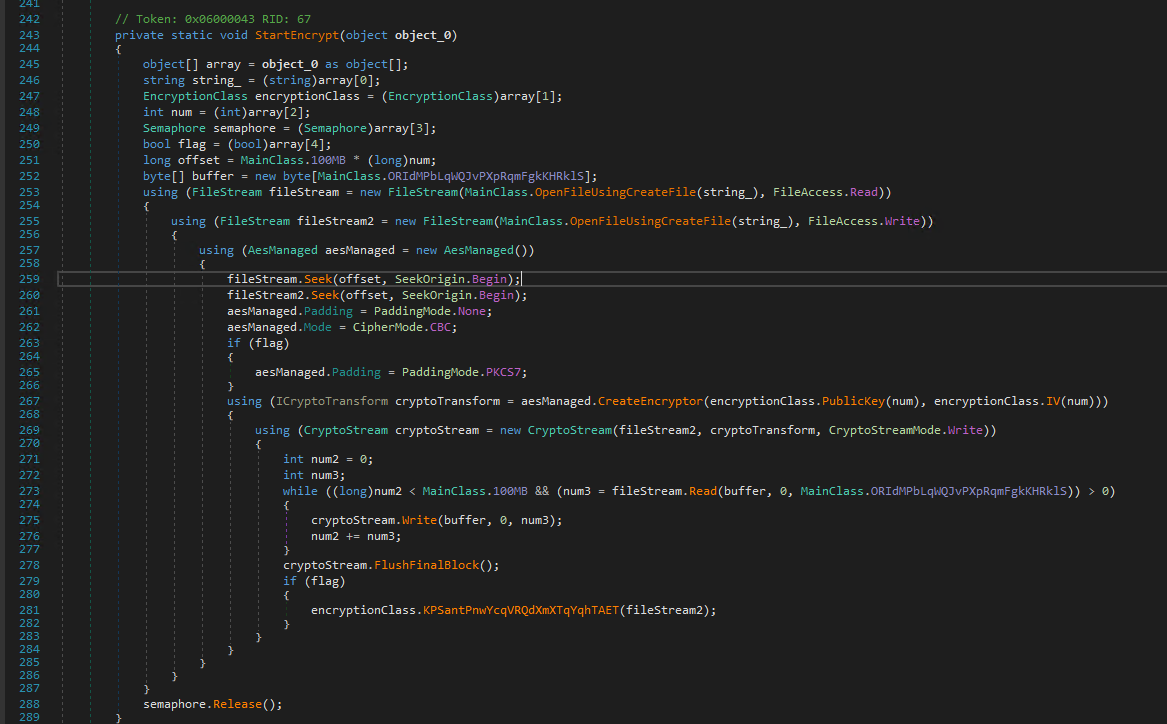The width and height of the screenshot is (1167, 724).
Task: Click the fileStream2 variable declared on line 255
Action: pos(336,222)
